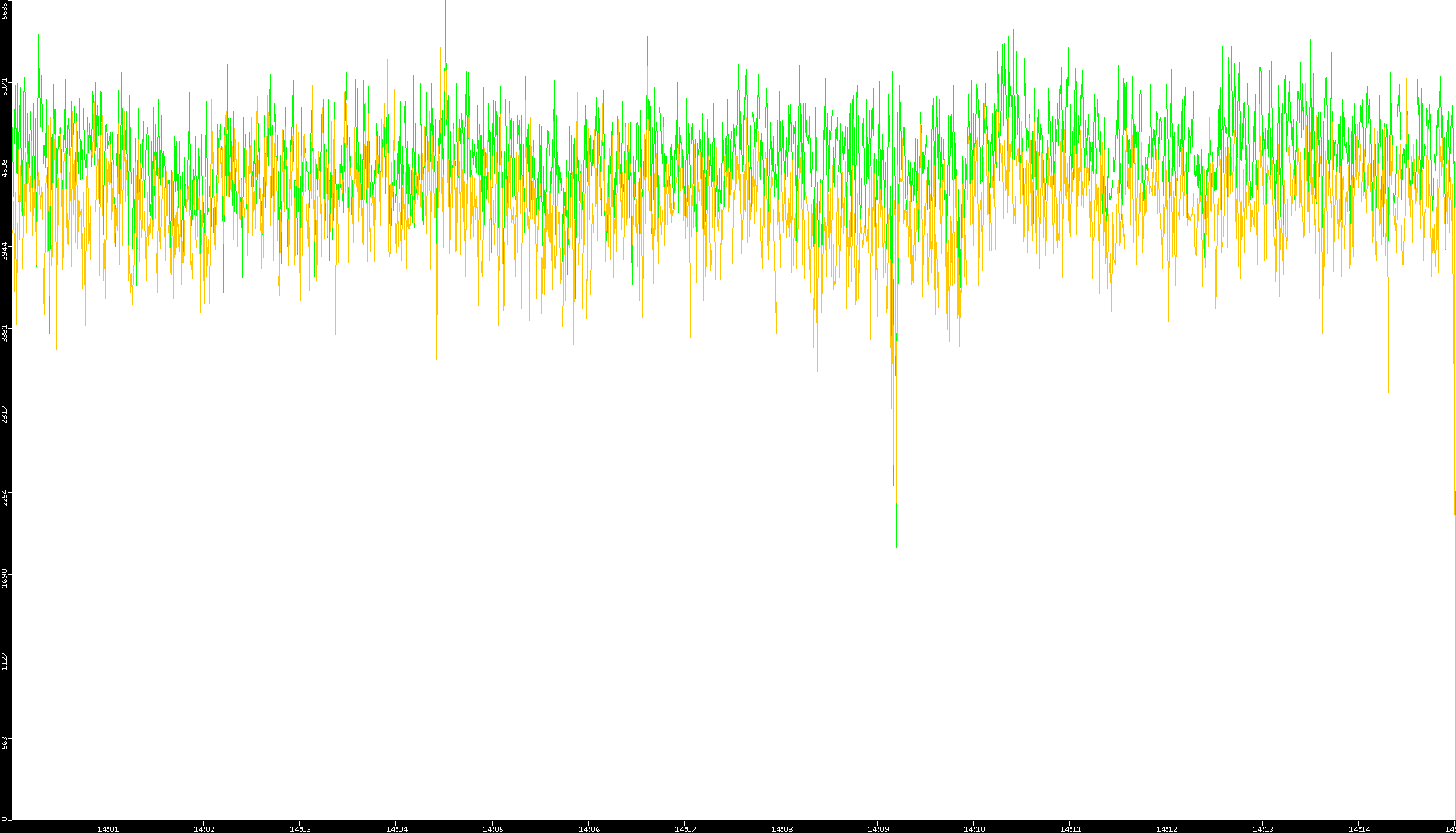Click the 4508 y-axis label
1456x833 pixels.
[x=6, y=168]
